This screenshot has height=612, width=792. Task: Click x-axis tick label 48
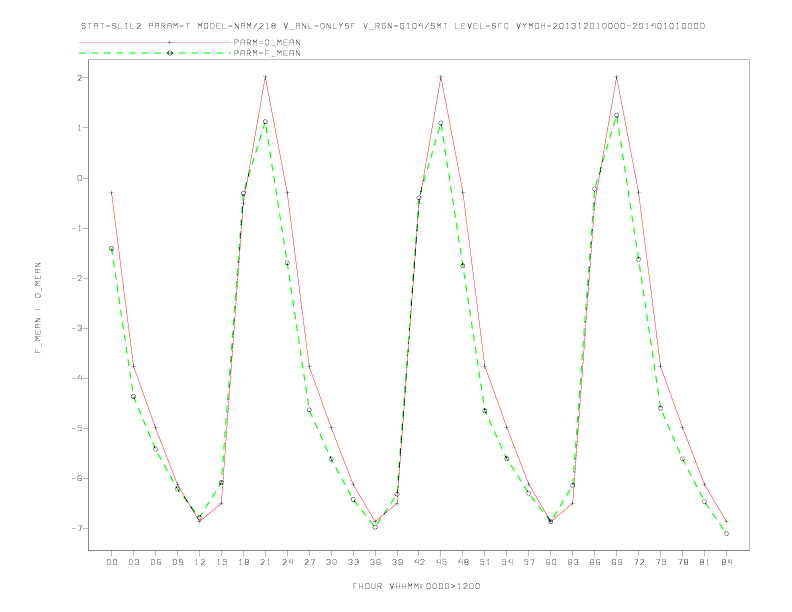click(463, 562)
